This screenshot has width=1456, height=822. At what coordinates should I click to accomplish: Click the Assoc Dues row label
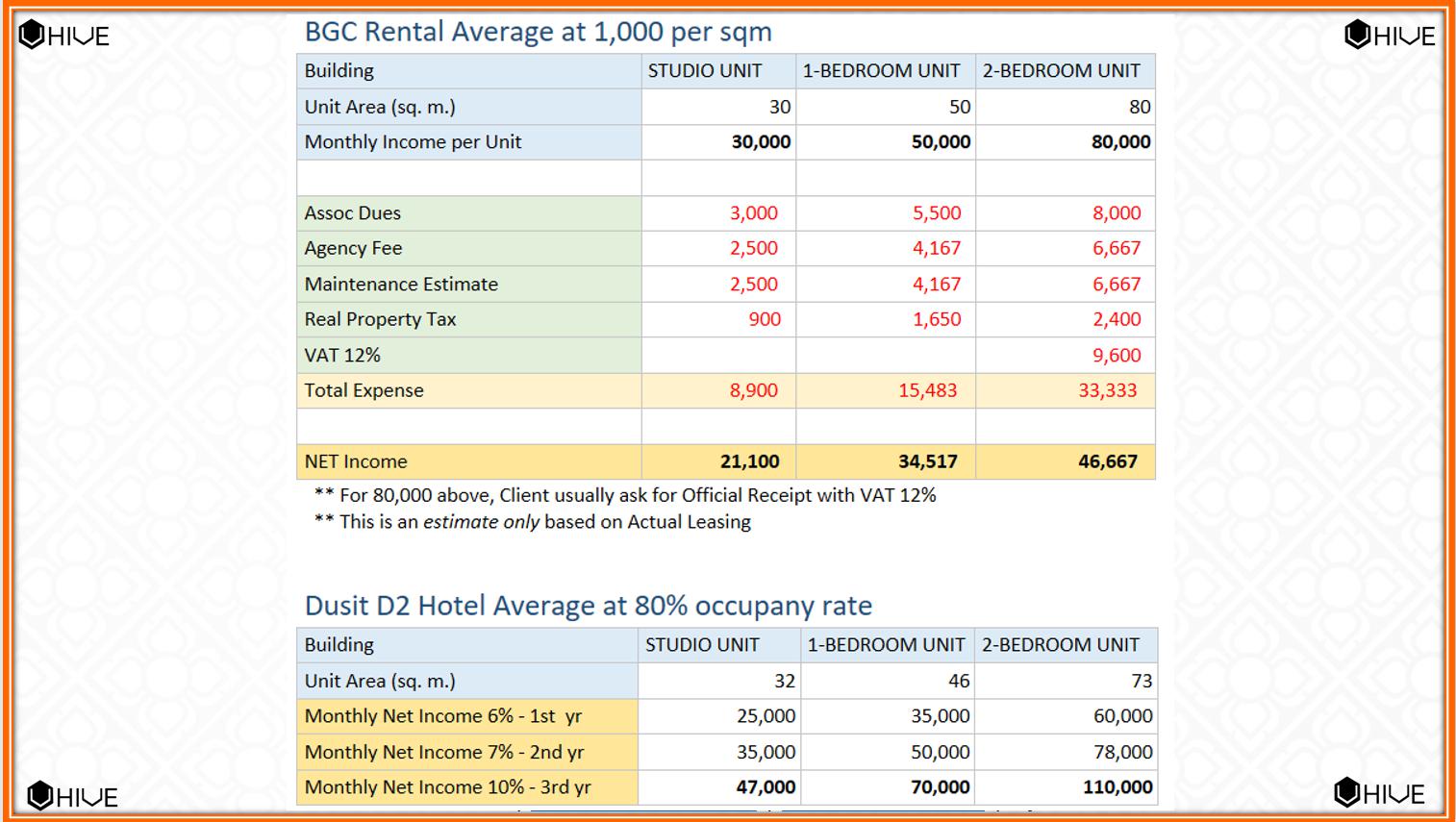pos(352,213)
